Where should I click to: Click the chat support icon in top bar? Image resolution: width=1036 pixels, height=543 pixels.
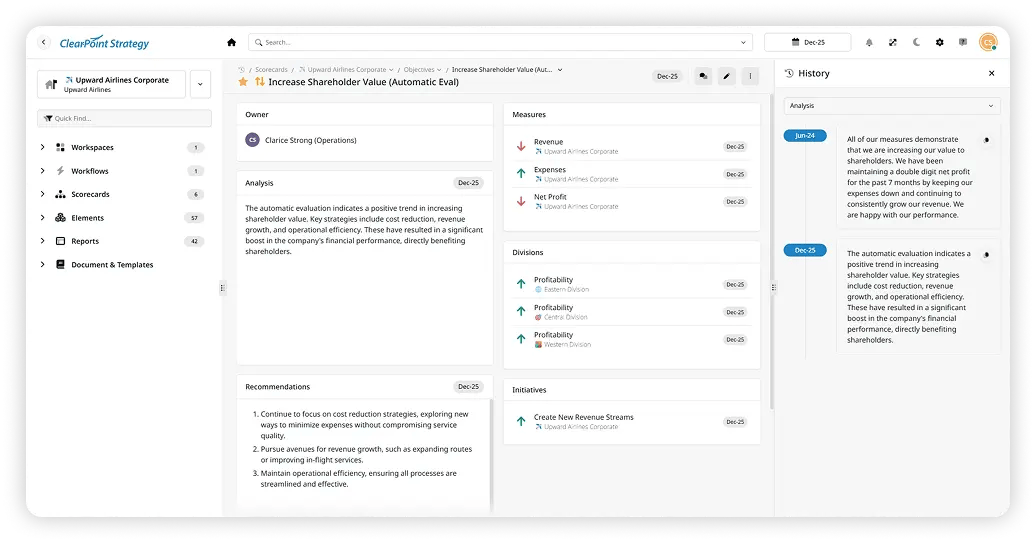(963, 42)
